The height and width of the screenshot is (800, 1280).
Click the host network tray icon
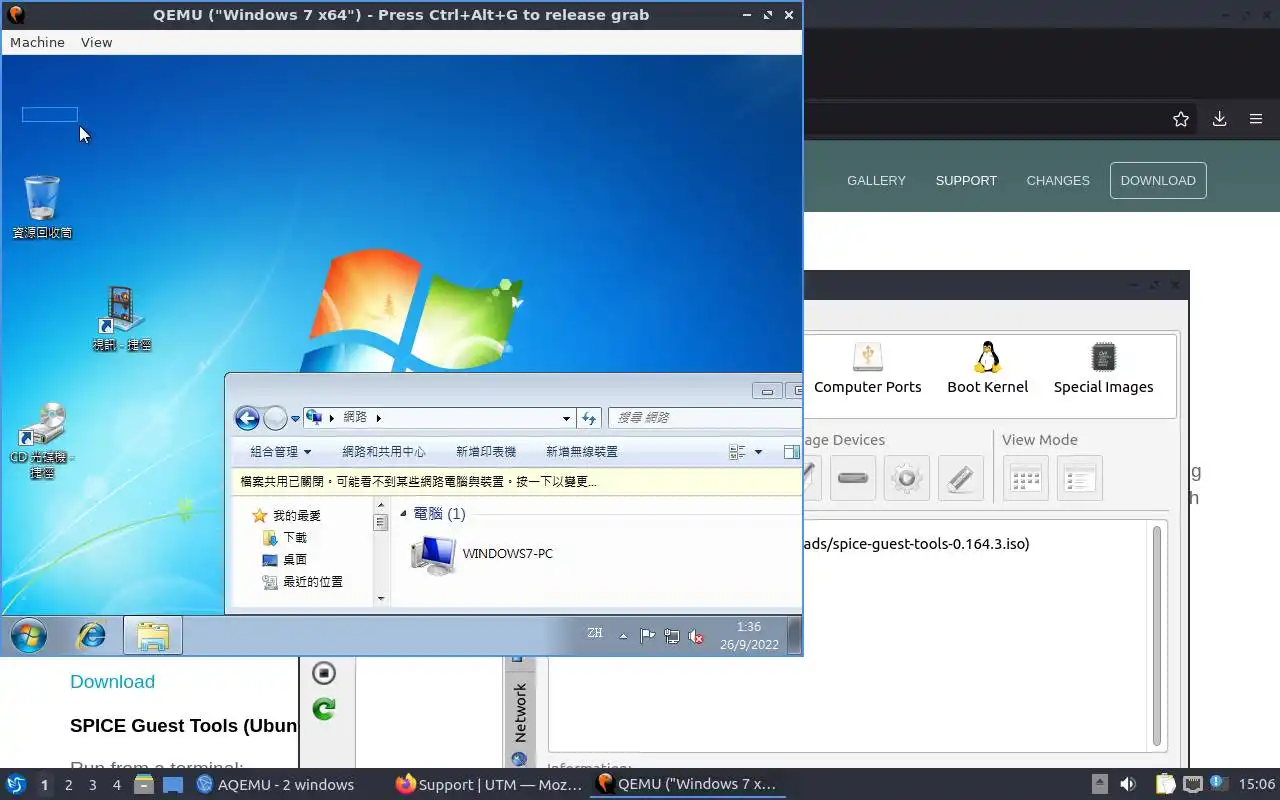tap(1192, 784)
